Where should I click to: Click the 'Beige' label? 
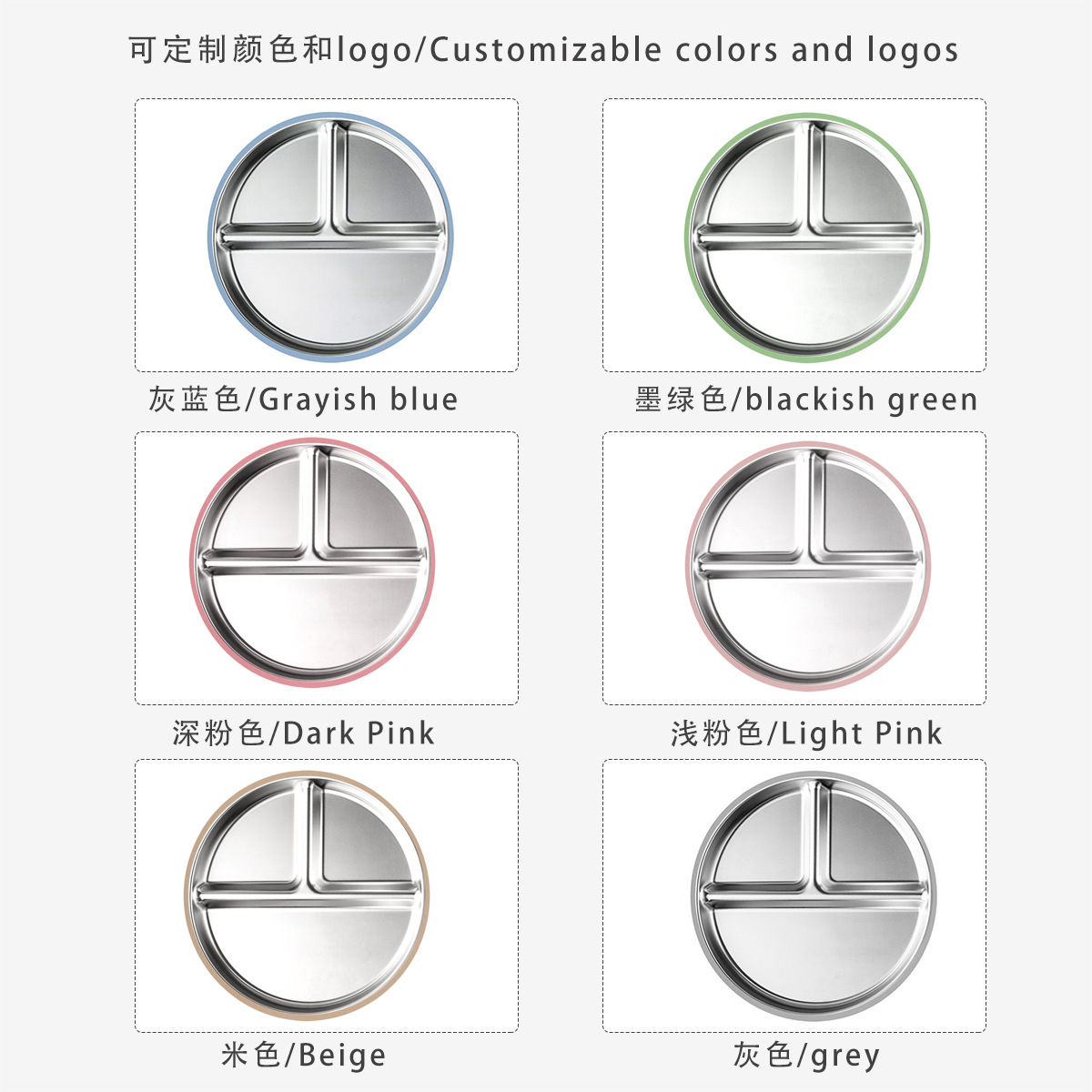[303, 1056]
